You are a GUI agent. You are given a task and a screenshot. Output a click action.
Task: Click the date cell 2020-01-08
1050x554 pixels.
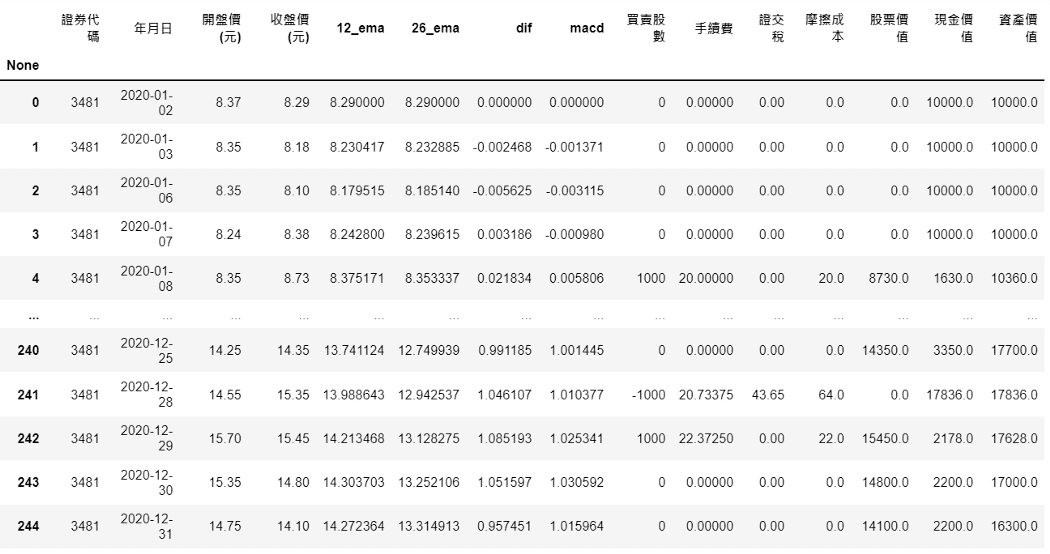146,278
